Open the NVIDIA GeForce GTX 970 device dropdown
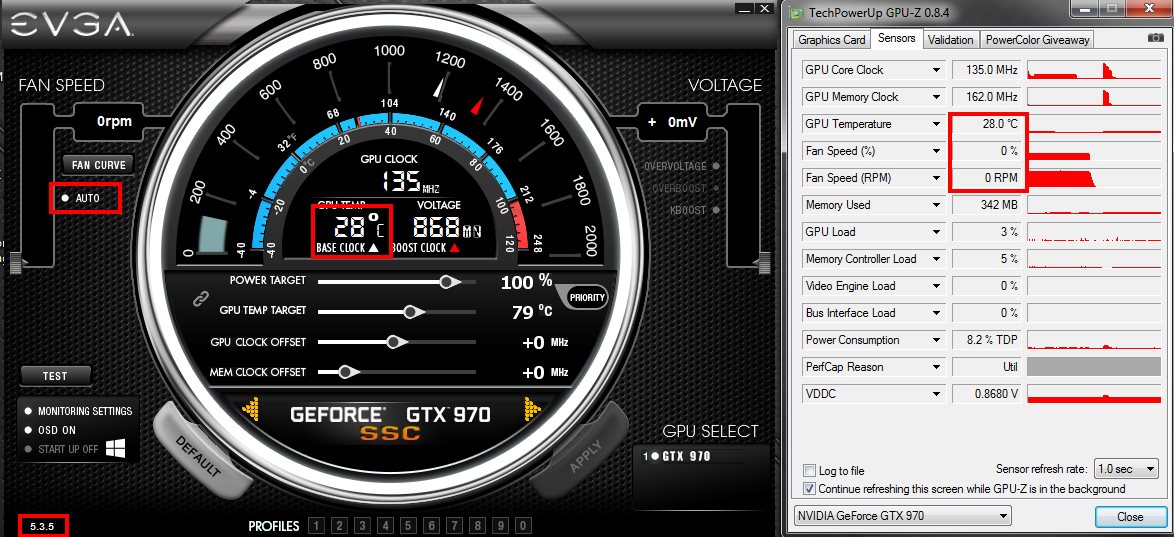Screen dimensions: 1174x537 pos(901,516)
